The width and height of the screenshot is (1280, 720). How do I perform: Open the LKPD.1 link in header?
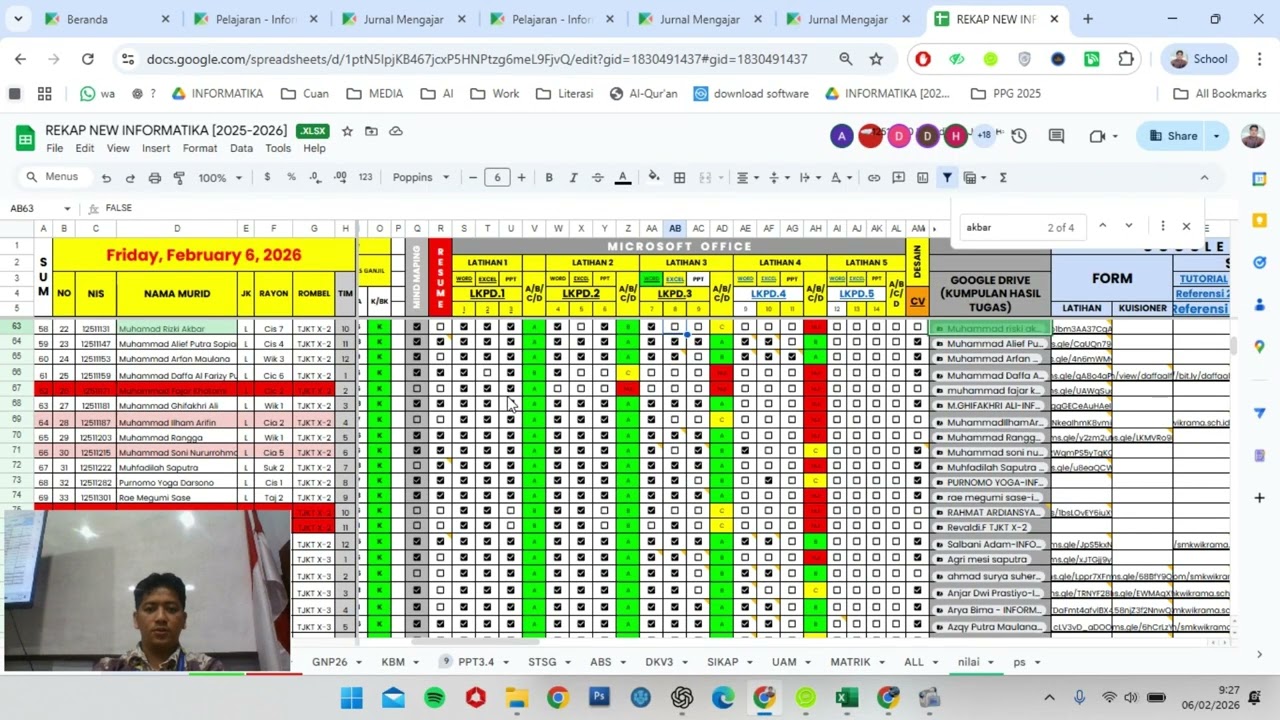tap(487, 294)
